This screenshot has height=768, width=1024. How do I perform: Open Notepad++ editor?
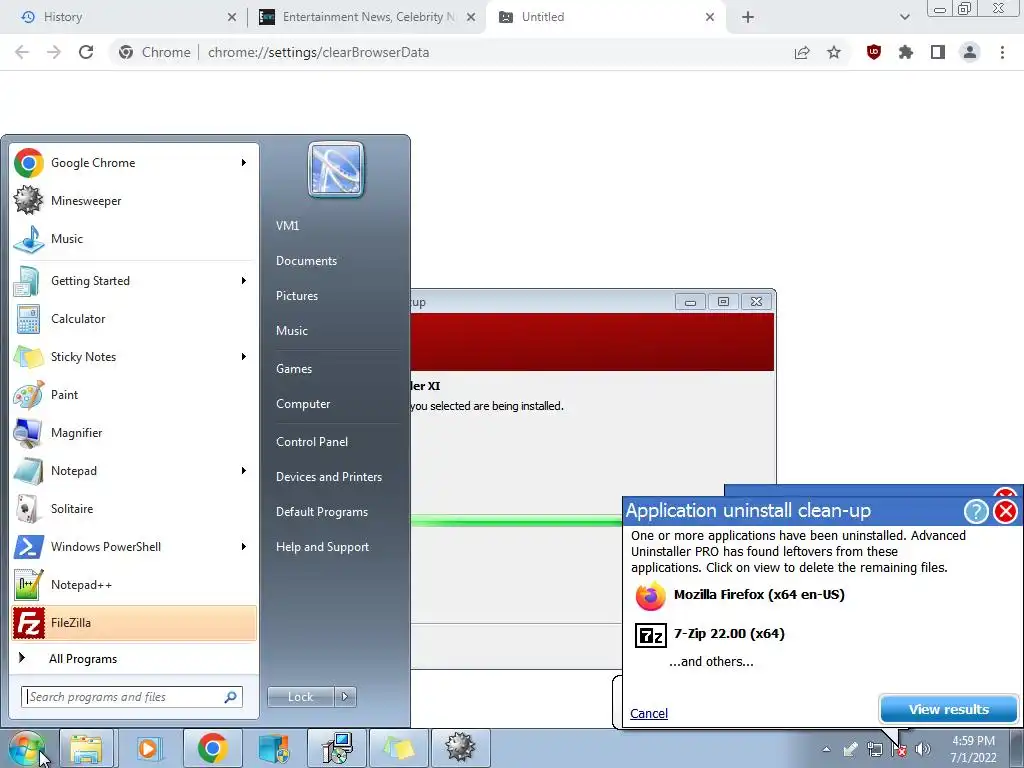coord(134,584)
